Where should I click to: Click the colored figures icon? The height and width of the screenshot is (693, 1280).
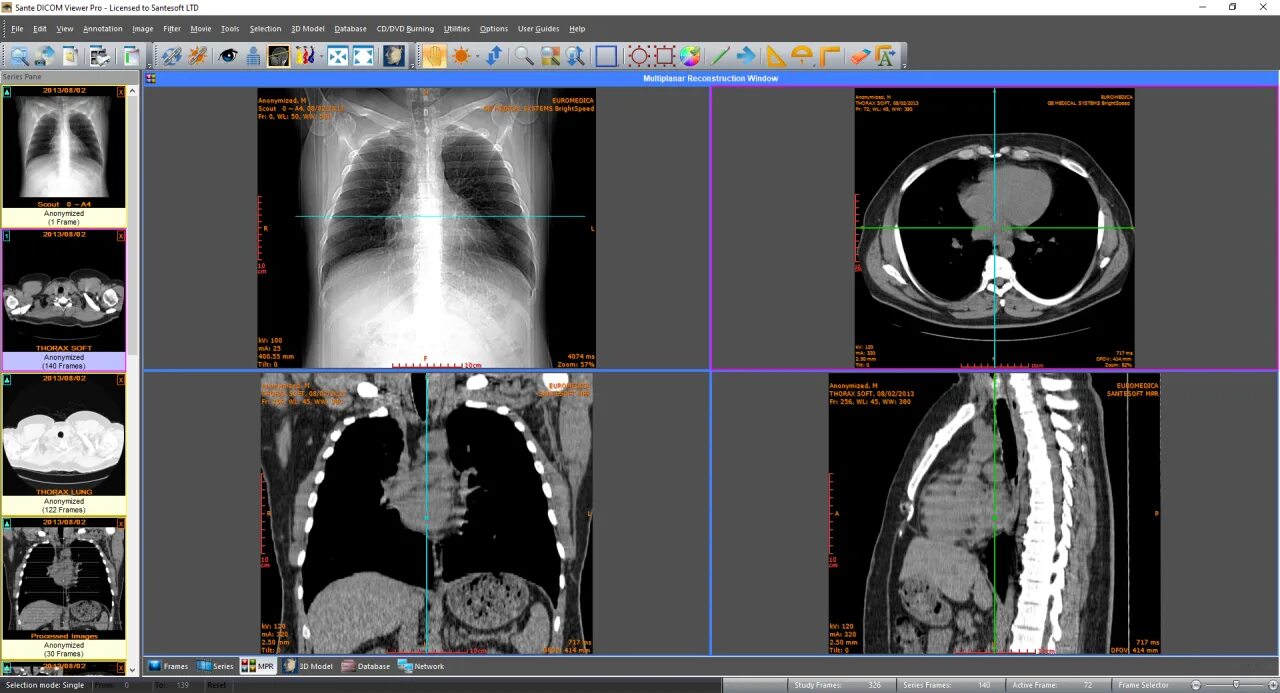pyautogui.click(x=304, y=56)
